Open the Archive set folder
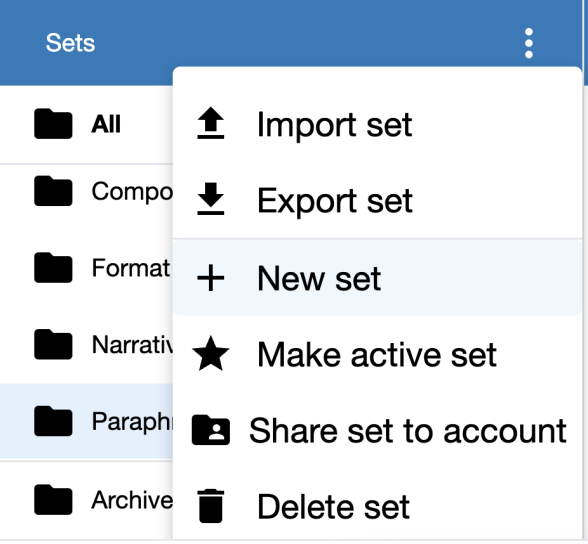 (86, 500)
